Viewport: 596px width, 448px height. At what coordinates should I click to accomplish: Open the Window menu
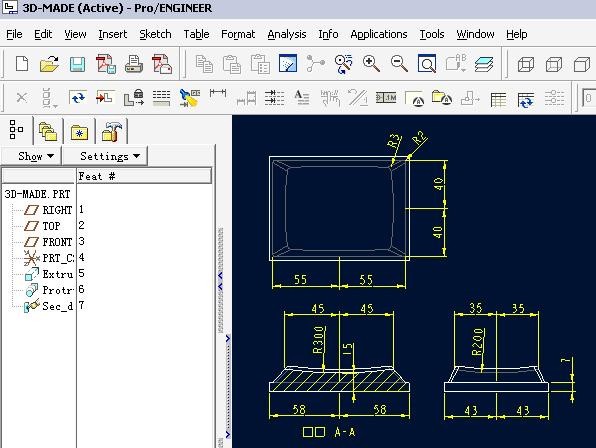tap(475, 34)
